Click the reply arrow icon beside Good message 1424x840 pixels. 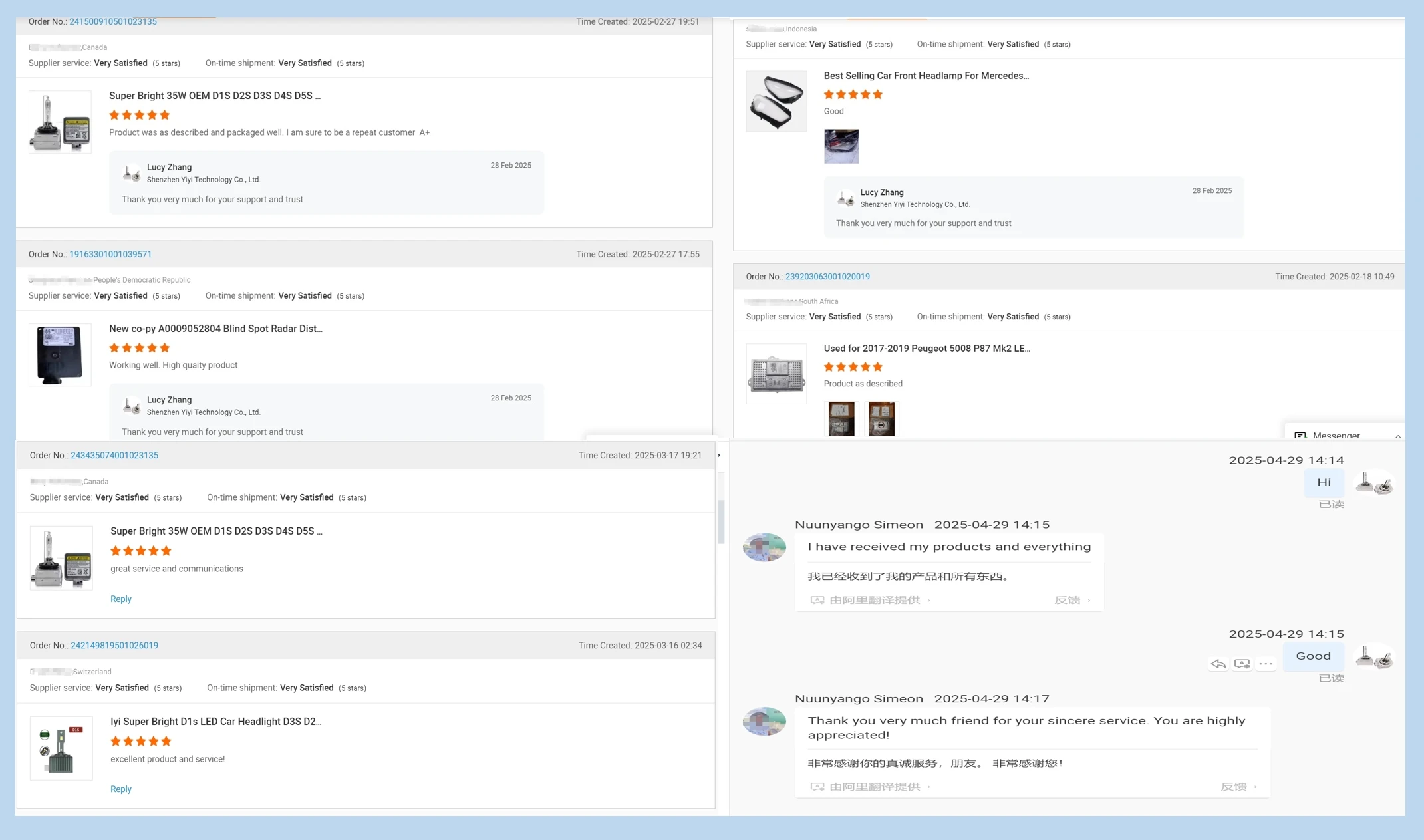1218,664
